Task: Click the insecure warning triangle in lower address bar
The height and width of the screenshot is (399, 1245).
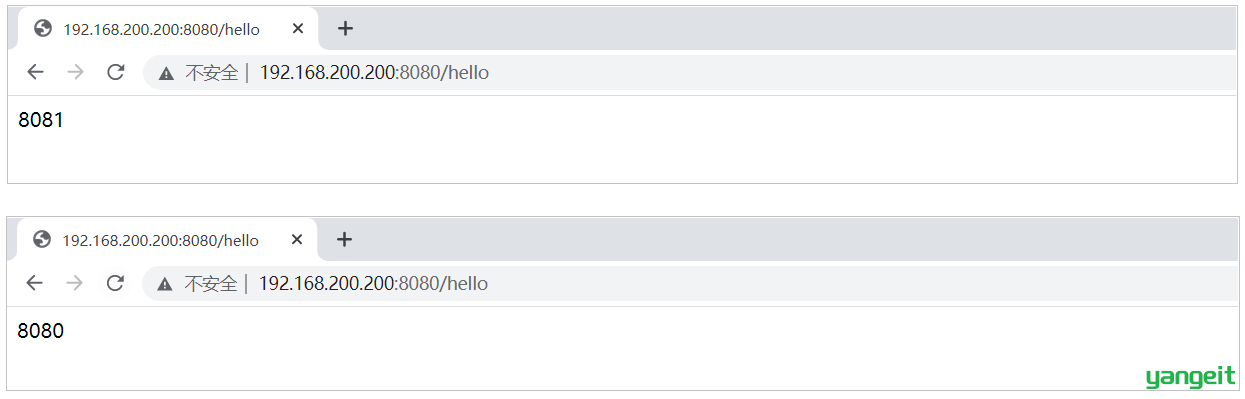Action: [x=166, y=284]
